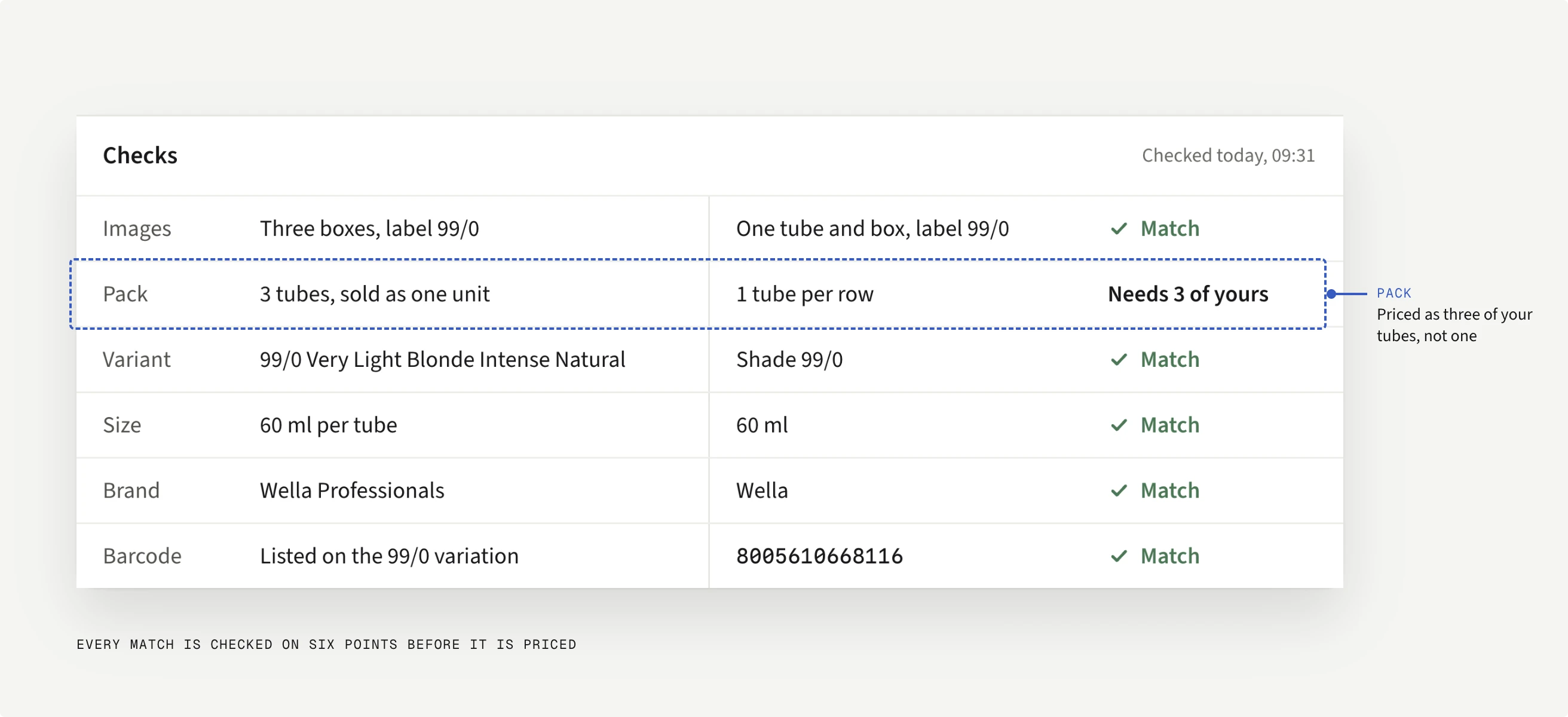The height and width of the screenshot is (717, 1568).
Task: Click the 'Match' status in Brand row
Action: pyautogui.click(x=1170, y=491)
